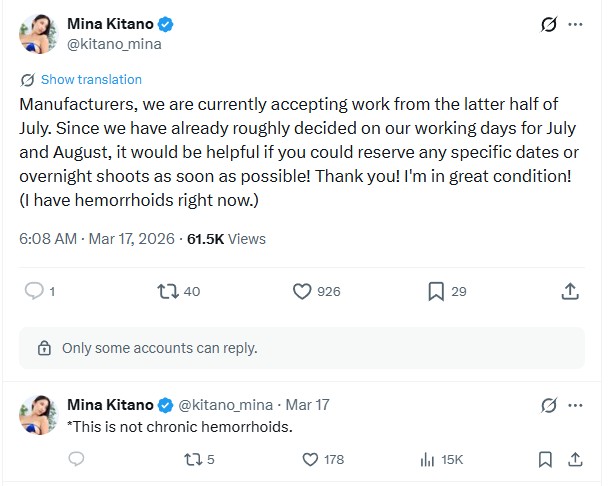Like the main post with 926 likes
609x486 pixels.
(303, 291)
